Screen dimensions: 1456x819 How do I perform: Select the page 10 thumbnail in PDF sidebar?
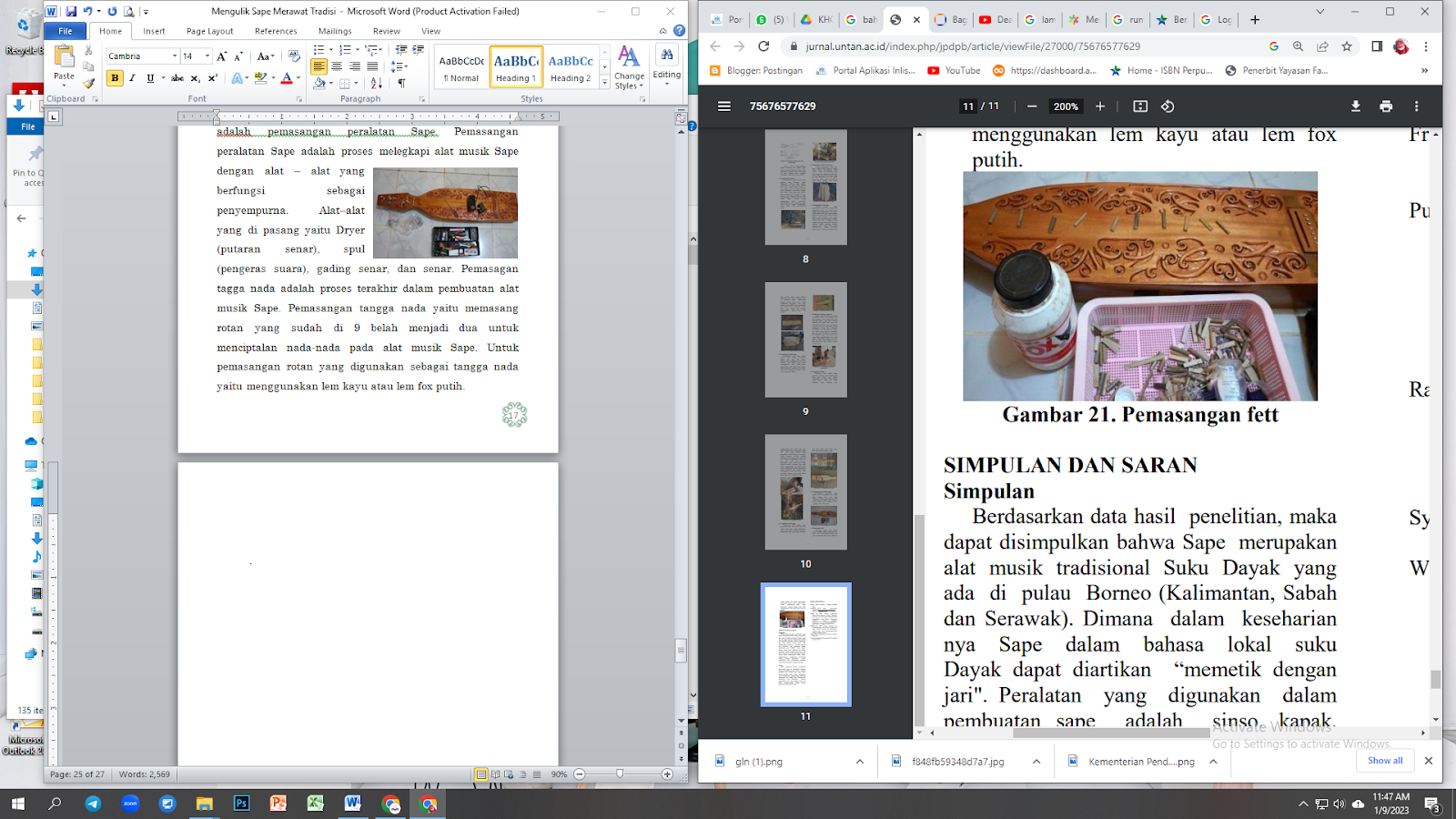click(x=805, y=492)
